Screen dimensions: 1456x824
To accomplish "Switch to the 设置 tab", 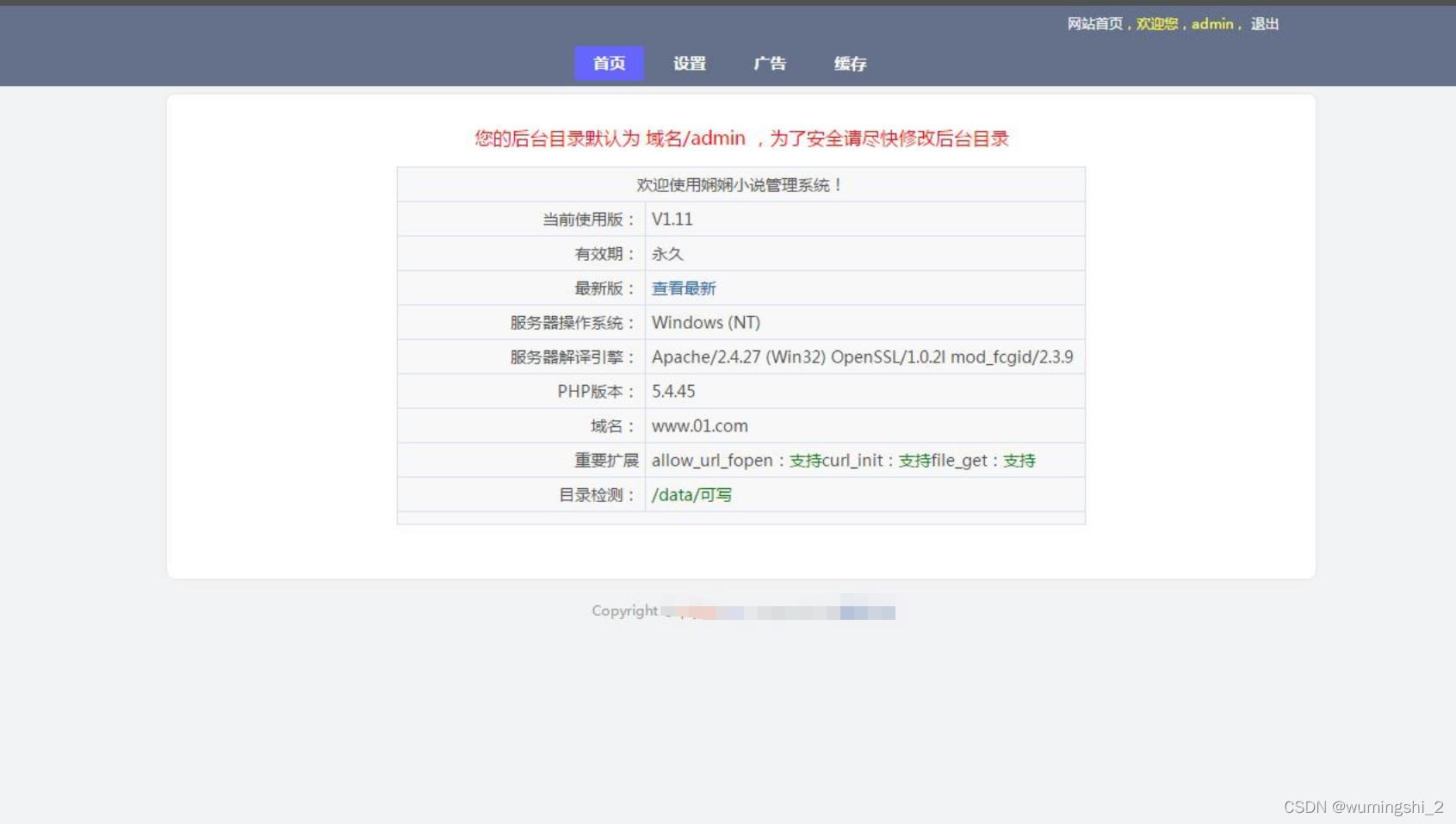I will [x=690, y=63].
